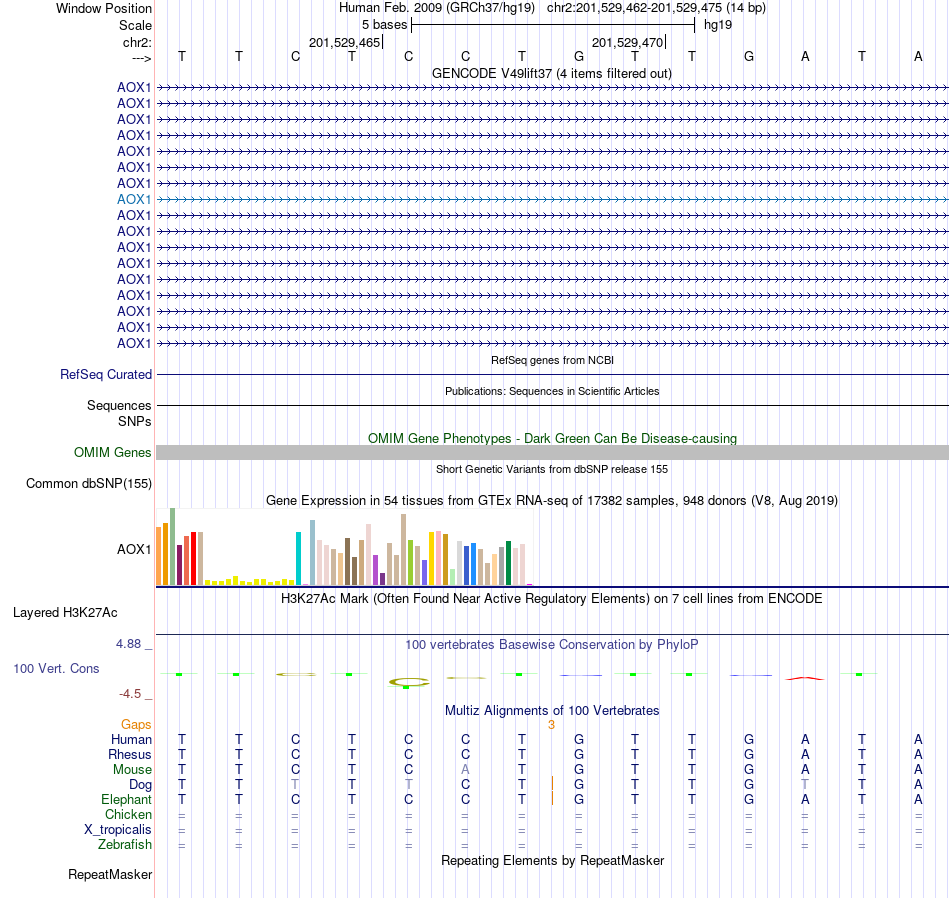950x898 pixels.
Task: Click the -4.5 lower axis value of PhyloP
Action: click(x=130, y=694)
